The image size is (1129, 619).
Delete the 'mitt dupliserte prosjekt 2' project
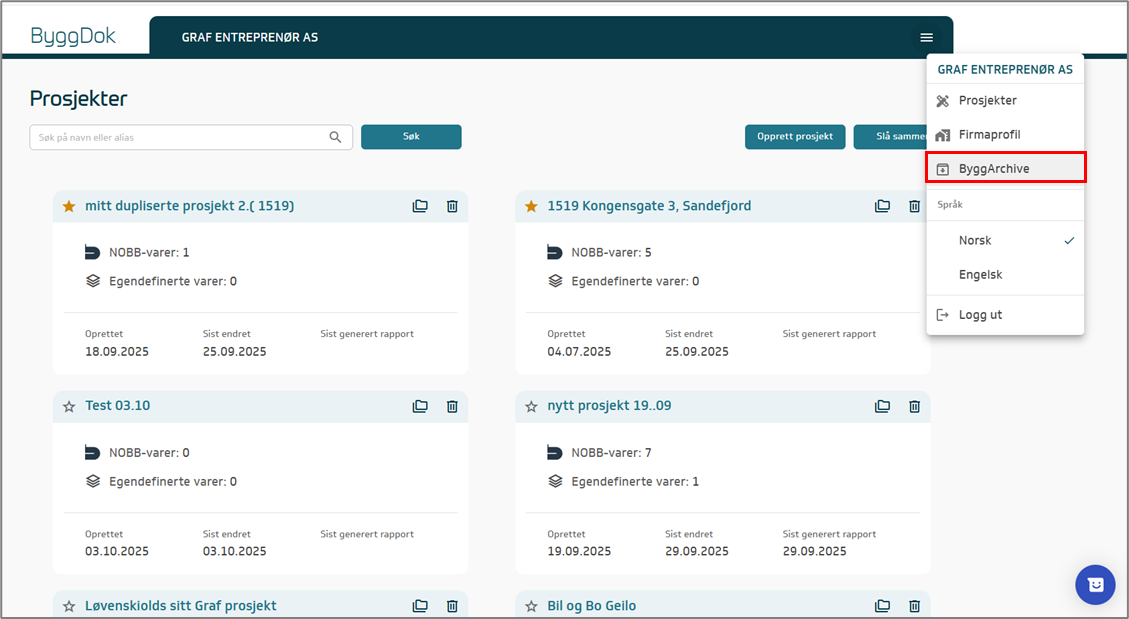(452, 206)
